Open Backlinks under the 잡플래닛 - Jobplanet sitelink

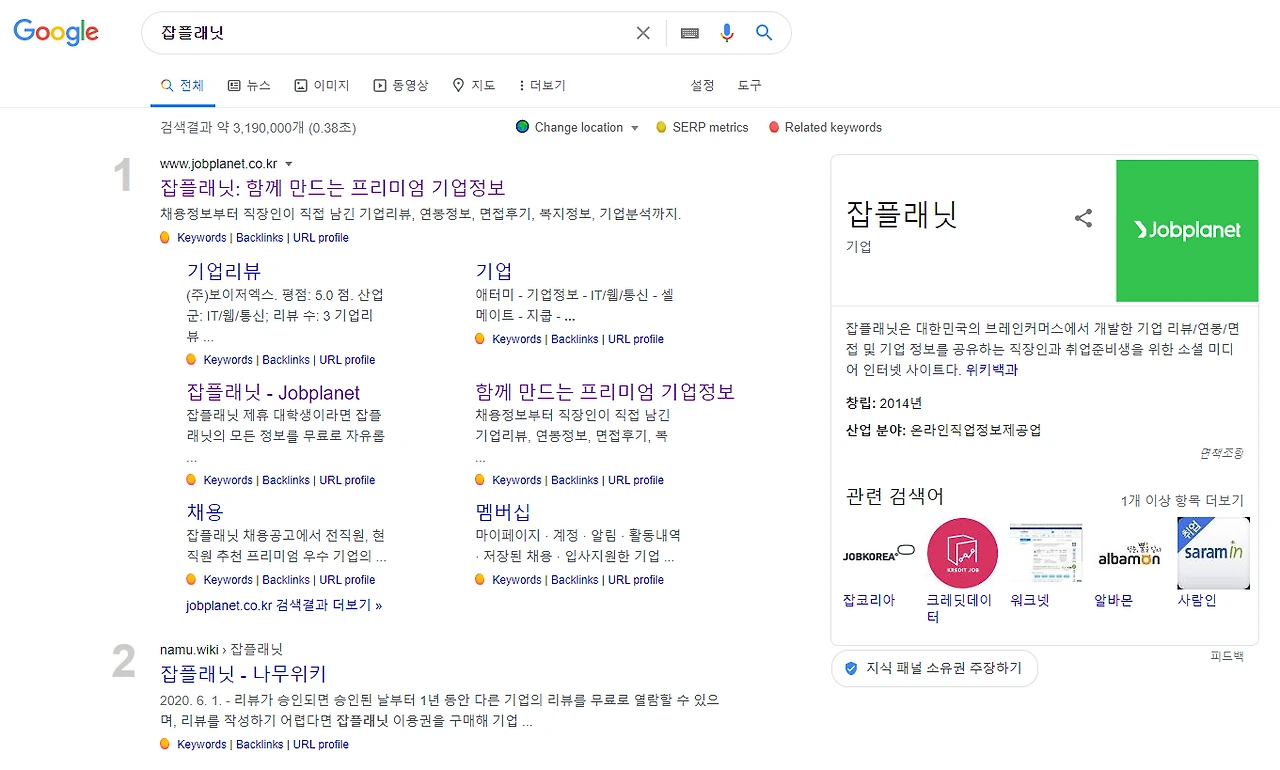(286, 480)
